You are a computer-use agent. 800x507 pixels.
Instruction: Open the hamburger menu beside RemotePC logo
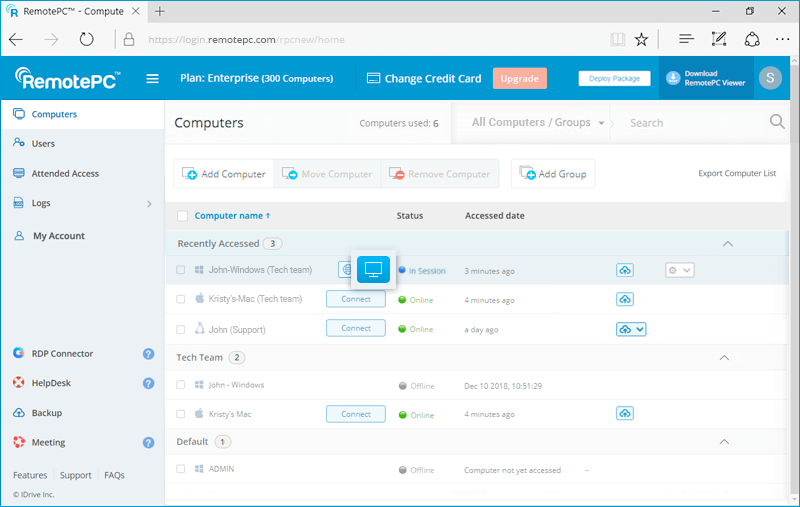(152, 79)
